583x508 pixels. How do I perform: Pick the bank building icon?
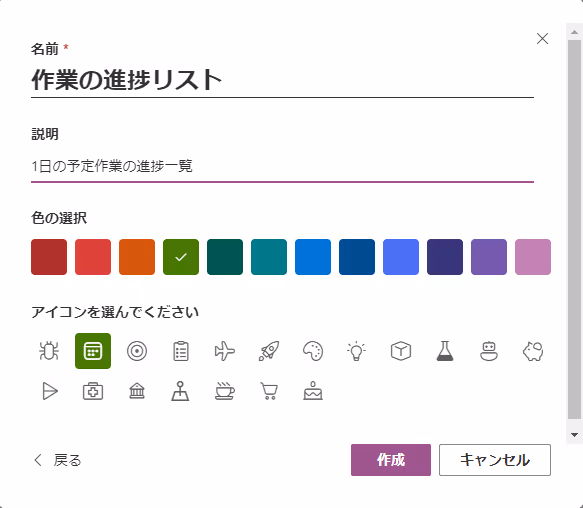tap(137, 391)
